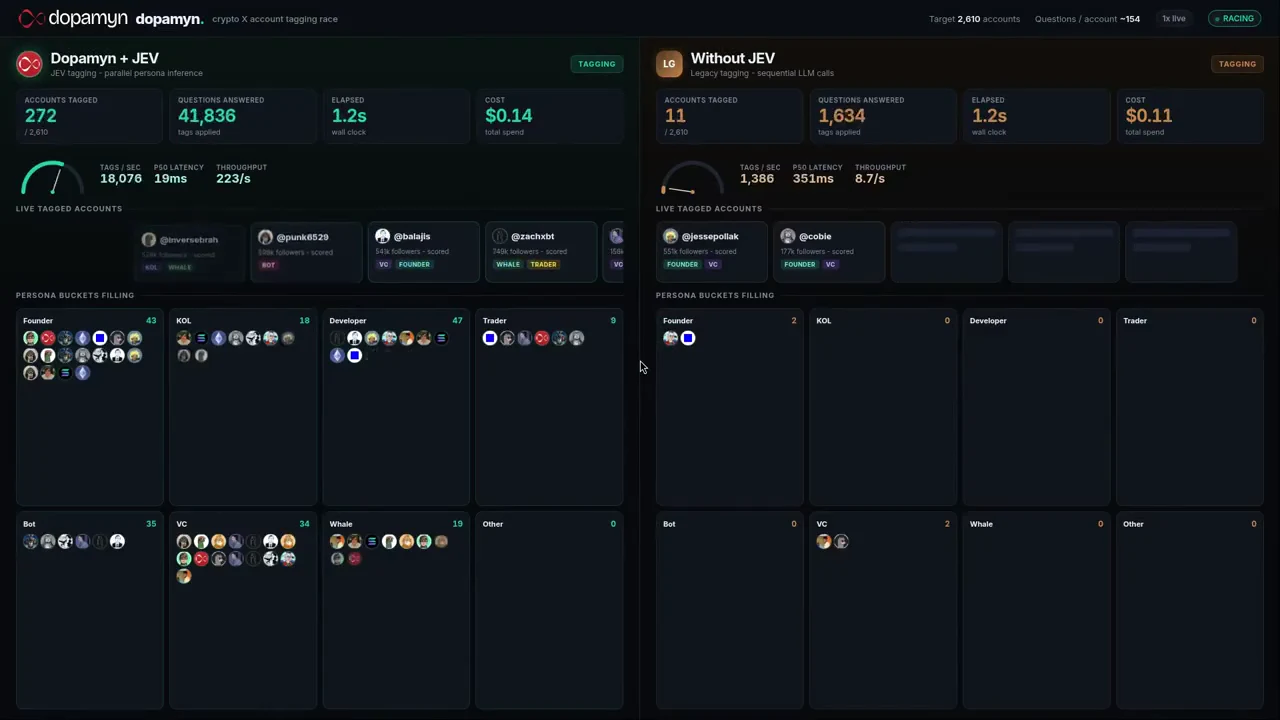Click the orange speed gauge in Without JEV panel
The width and height of the screenshot is (1280, 720).
[691, 177]
